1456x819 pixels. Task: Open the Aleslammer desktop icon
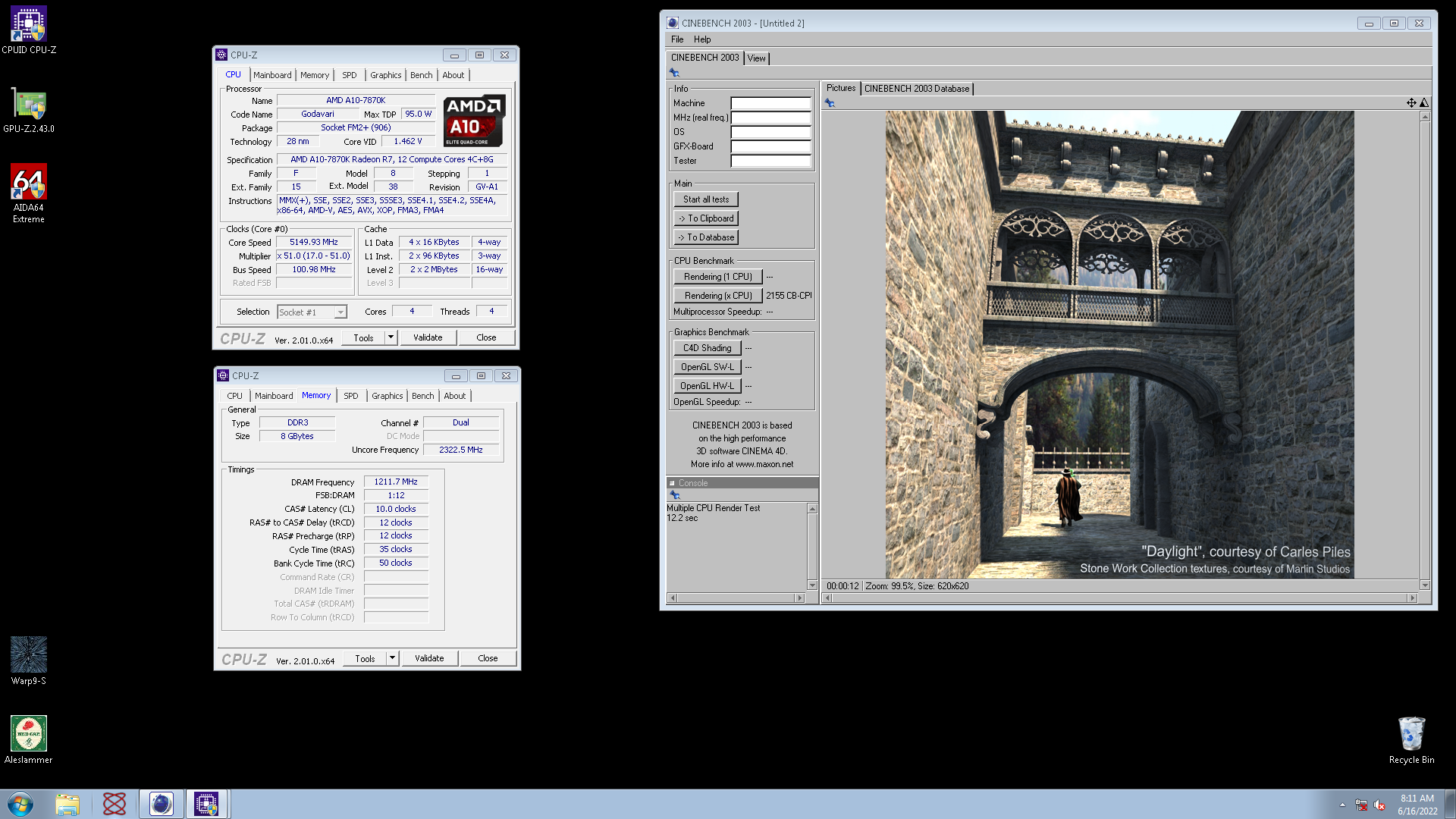pos(29,739)
